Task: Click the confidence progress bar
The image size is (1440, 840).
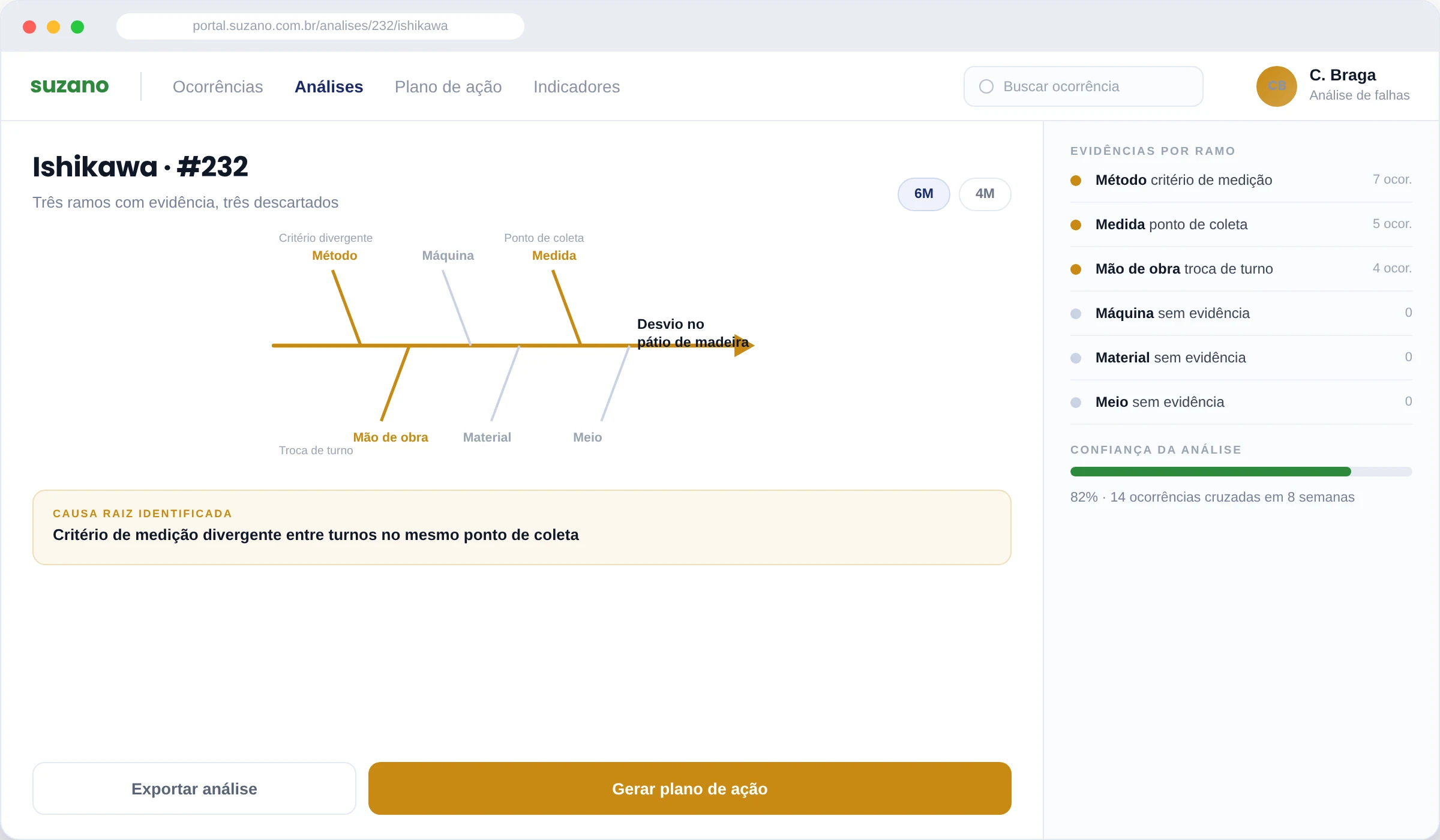Action: click(x=1241, y=472)
